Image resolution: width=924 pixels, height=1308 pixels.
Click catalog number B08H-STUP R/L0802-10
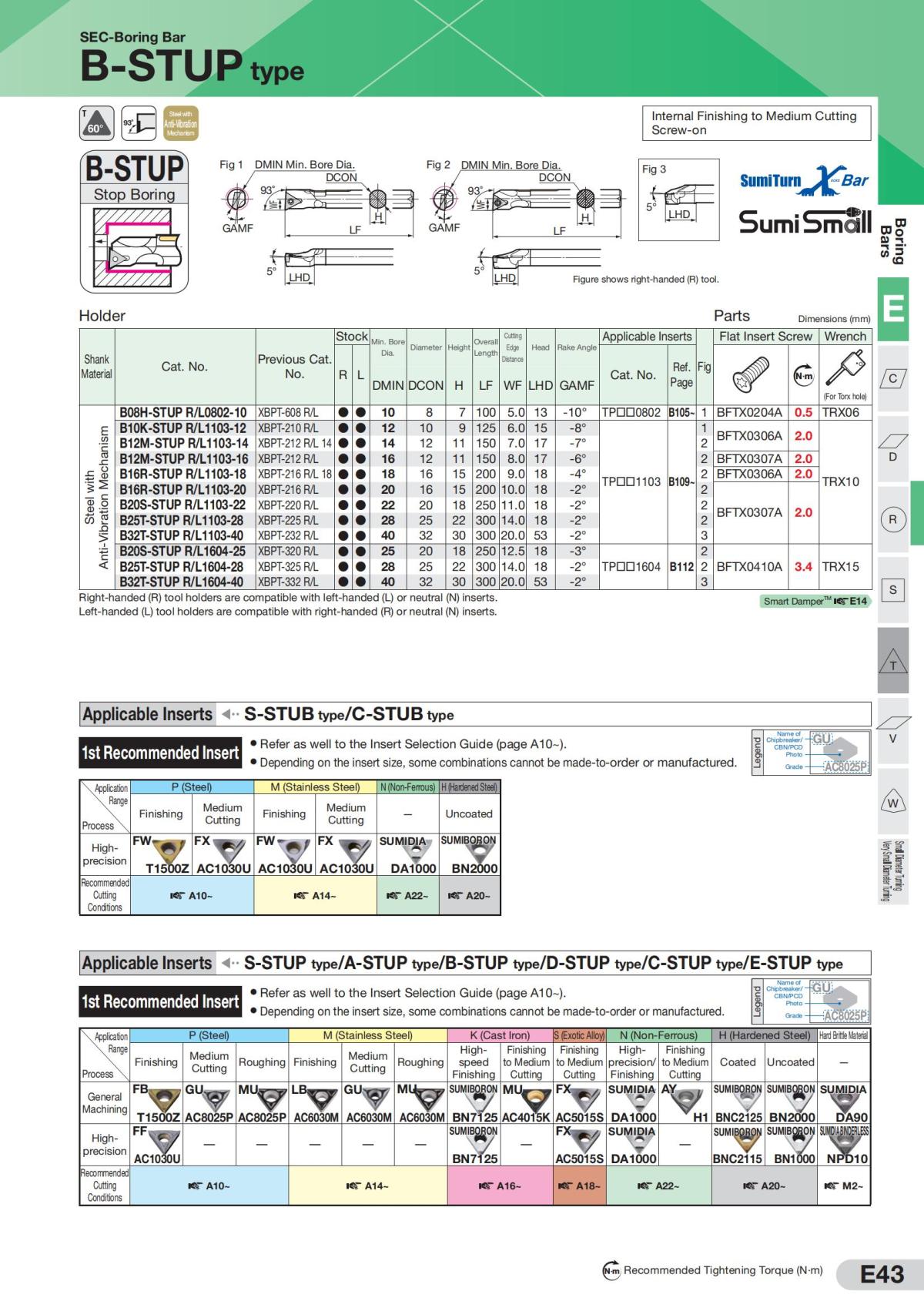click(183, 412)
